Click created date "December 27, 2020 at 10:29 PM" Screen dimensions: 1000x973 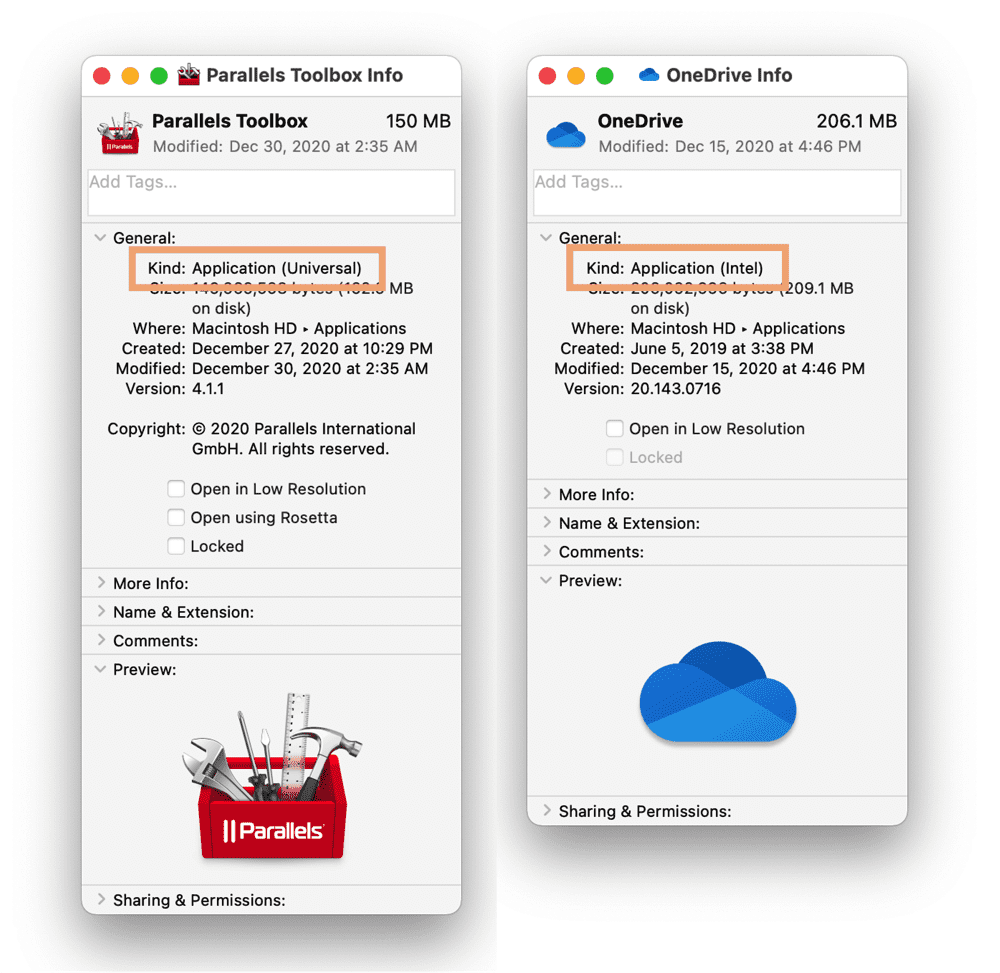click(312, 349)
